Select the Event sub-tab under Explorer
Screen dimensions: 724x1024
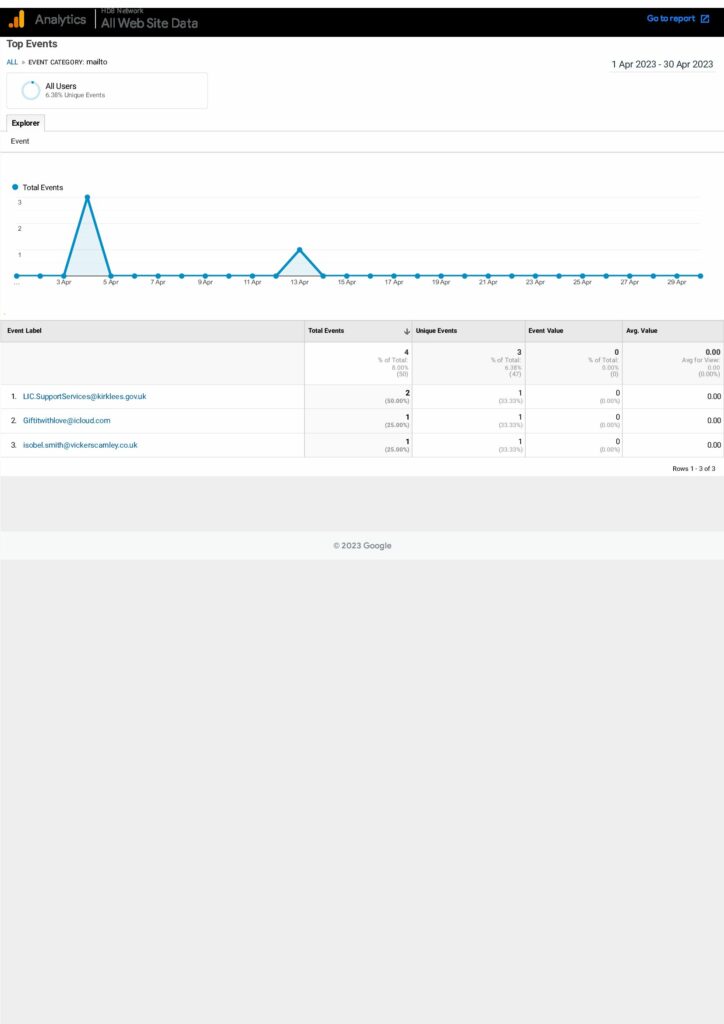coord(20,142)
